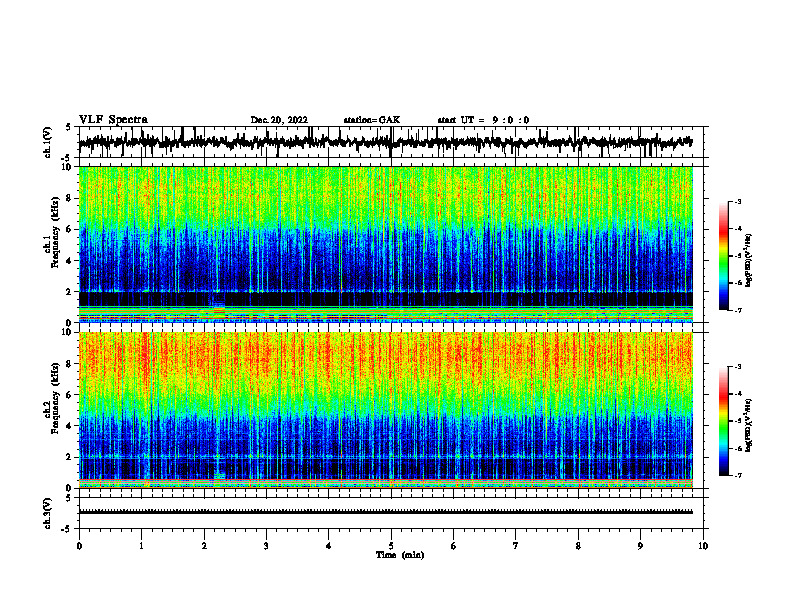The height and width of the screenshot is (612, 792).
Task: Click the ch.1 frequency tick label "2"
Action: [x=69, y=291]
